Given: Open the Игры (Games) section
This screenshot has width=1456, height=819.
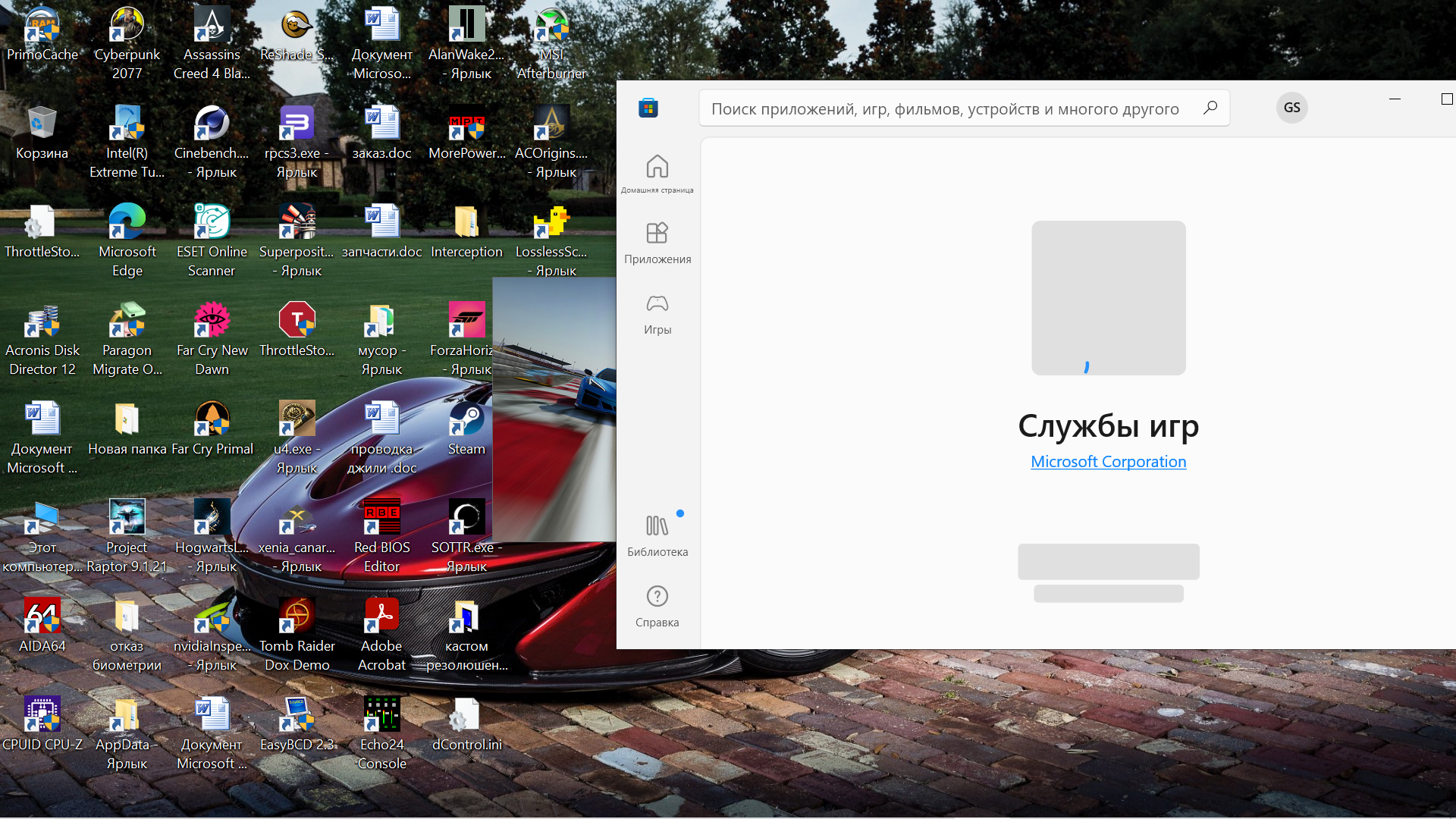Looking at the screenshot, I should [657, 314].
